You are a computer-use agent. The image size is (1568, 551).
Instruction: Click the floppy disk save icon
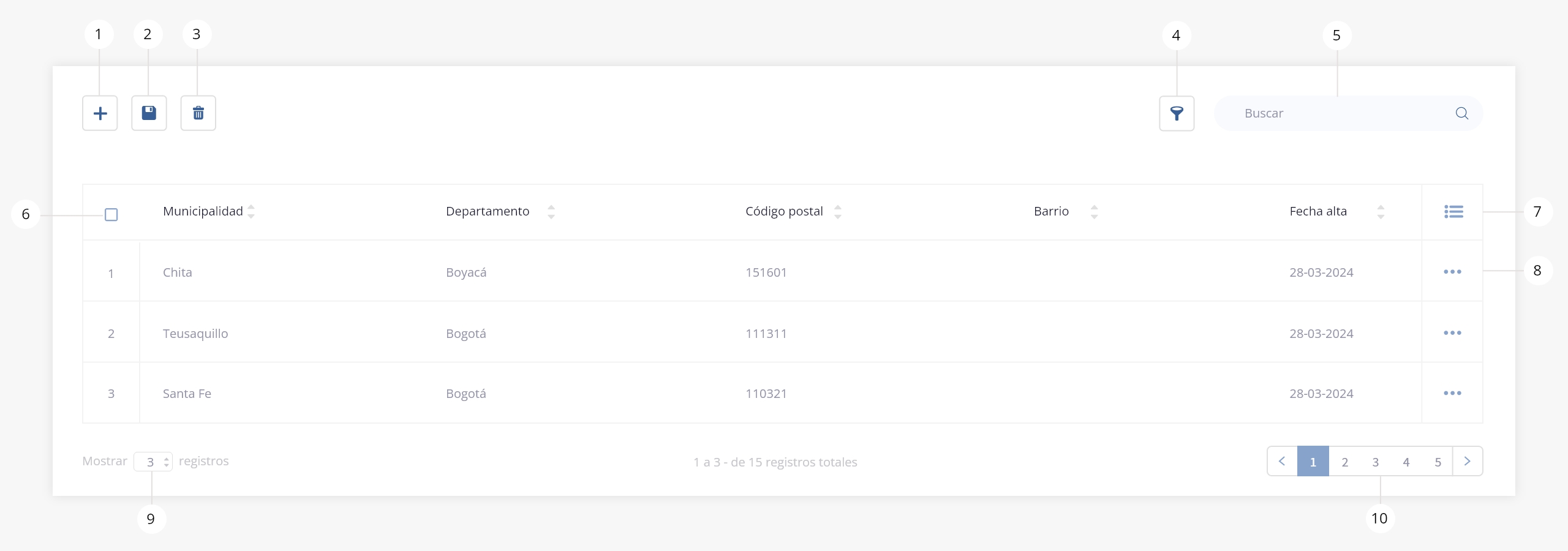pyautogui.click(x=149, y=113)
